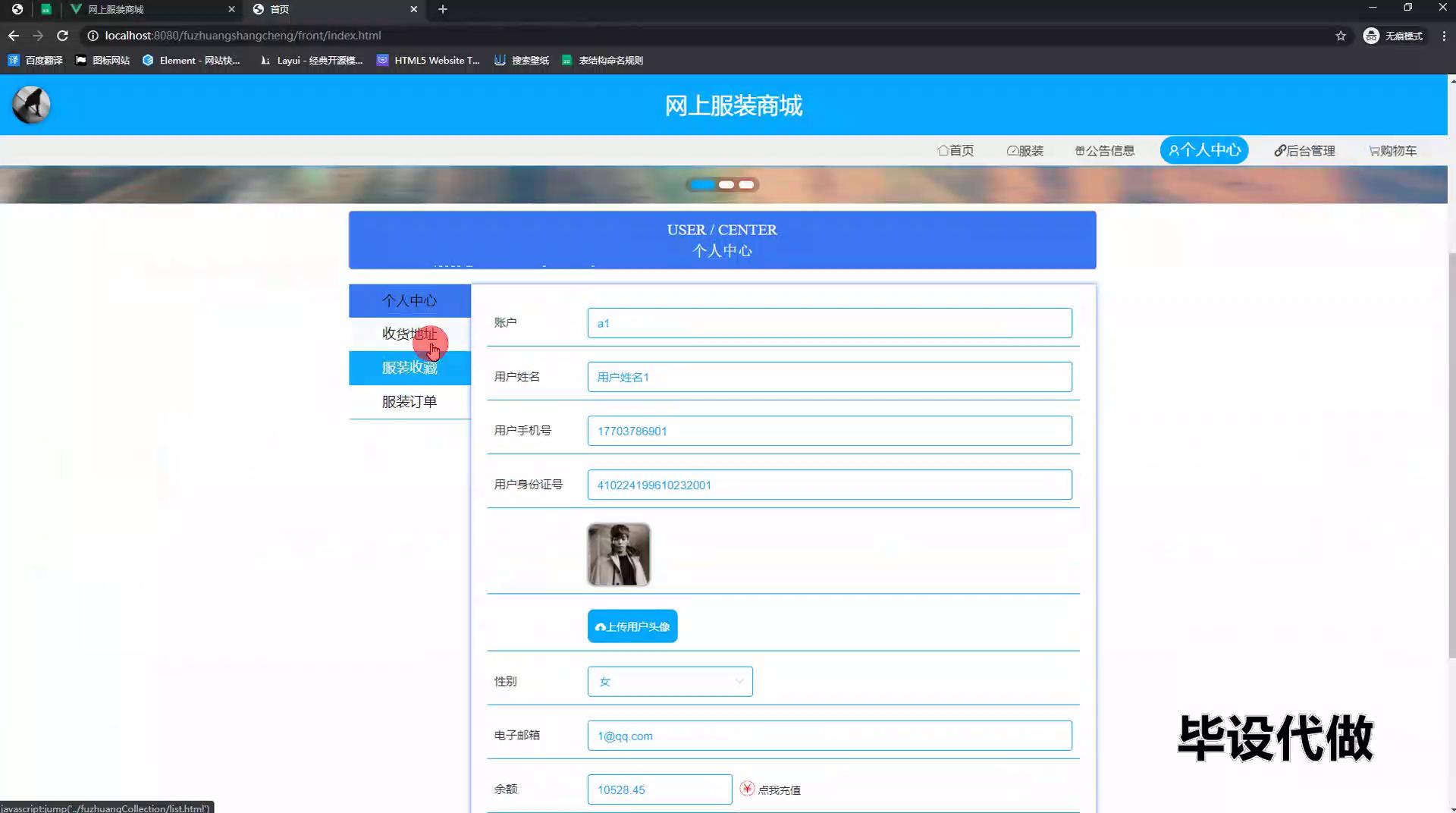Click the site logo avatar in header
The image size is (1456, 813).
point(31,105)
